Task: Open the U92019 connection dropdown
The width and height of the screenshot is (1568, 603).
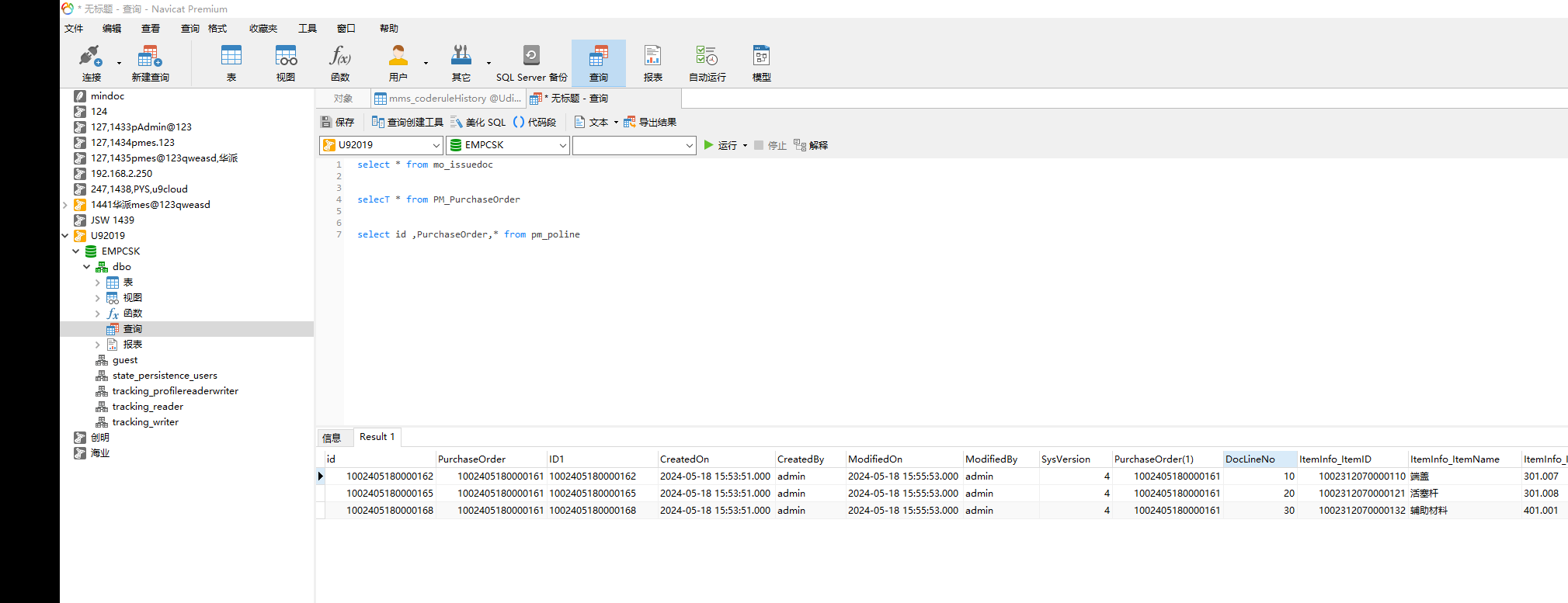Action: point(381,145)
